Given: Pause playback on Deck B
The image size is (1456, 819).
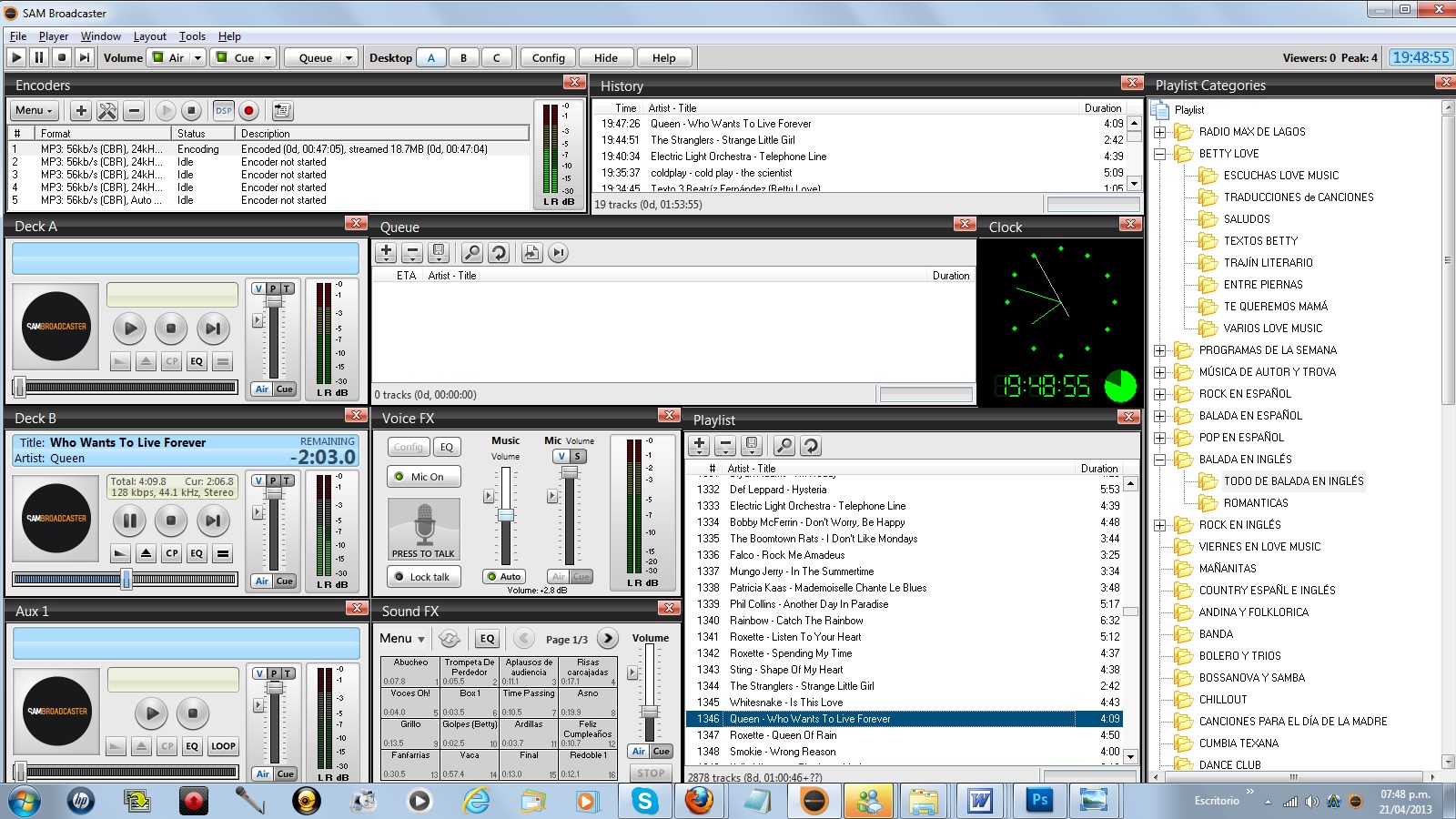Looking at the screenshot, I should 130,521.
